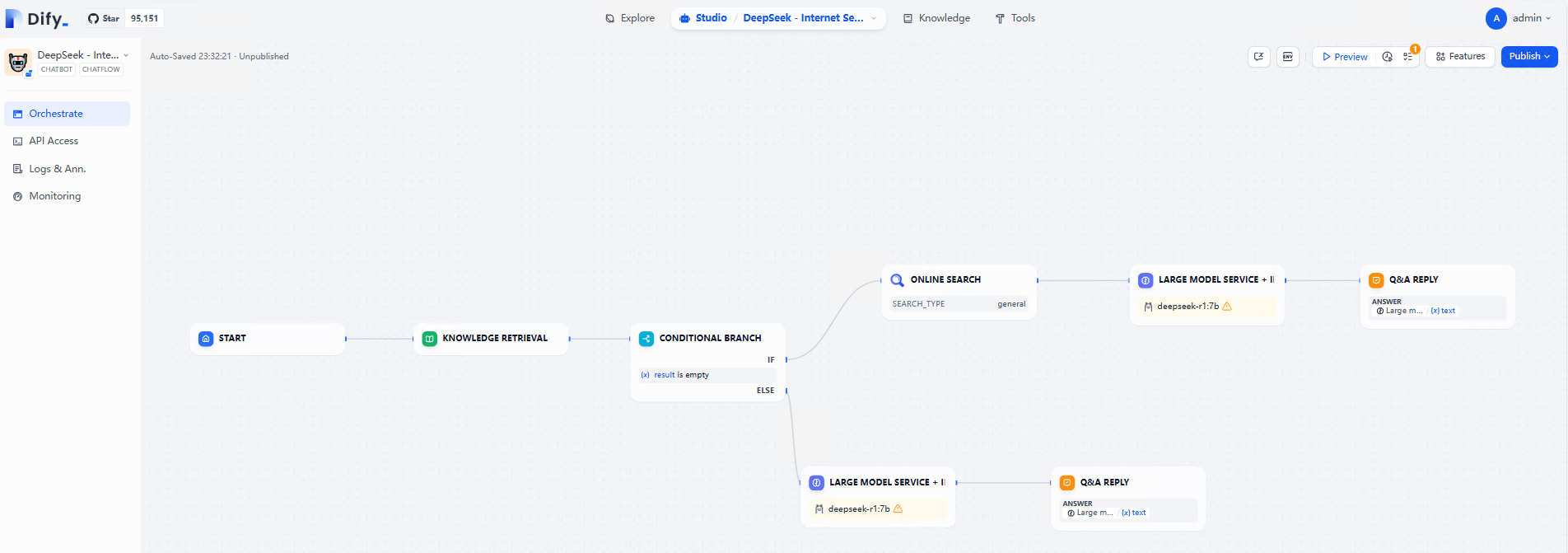The width and height of the screenshot is (1568, 553).
Task: Click the ELSE branch label
Action: tap(766, 391)
